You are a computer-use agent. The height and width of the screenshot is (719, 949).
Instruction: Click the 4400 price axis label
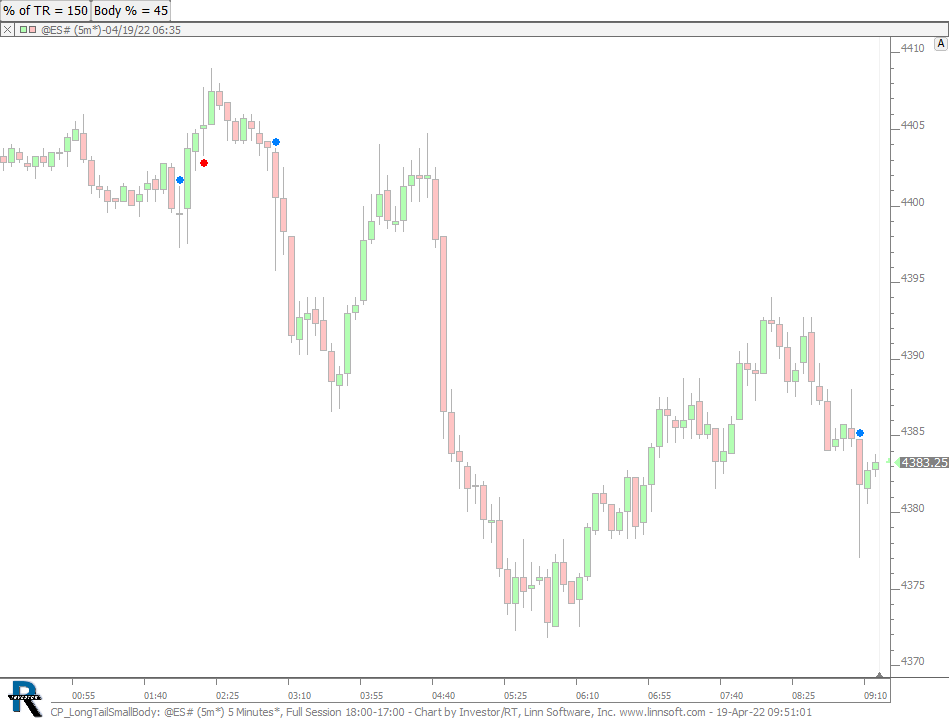click(x=913, y=202)
